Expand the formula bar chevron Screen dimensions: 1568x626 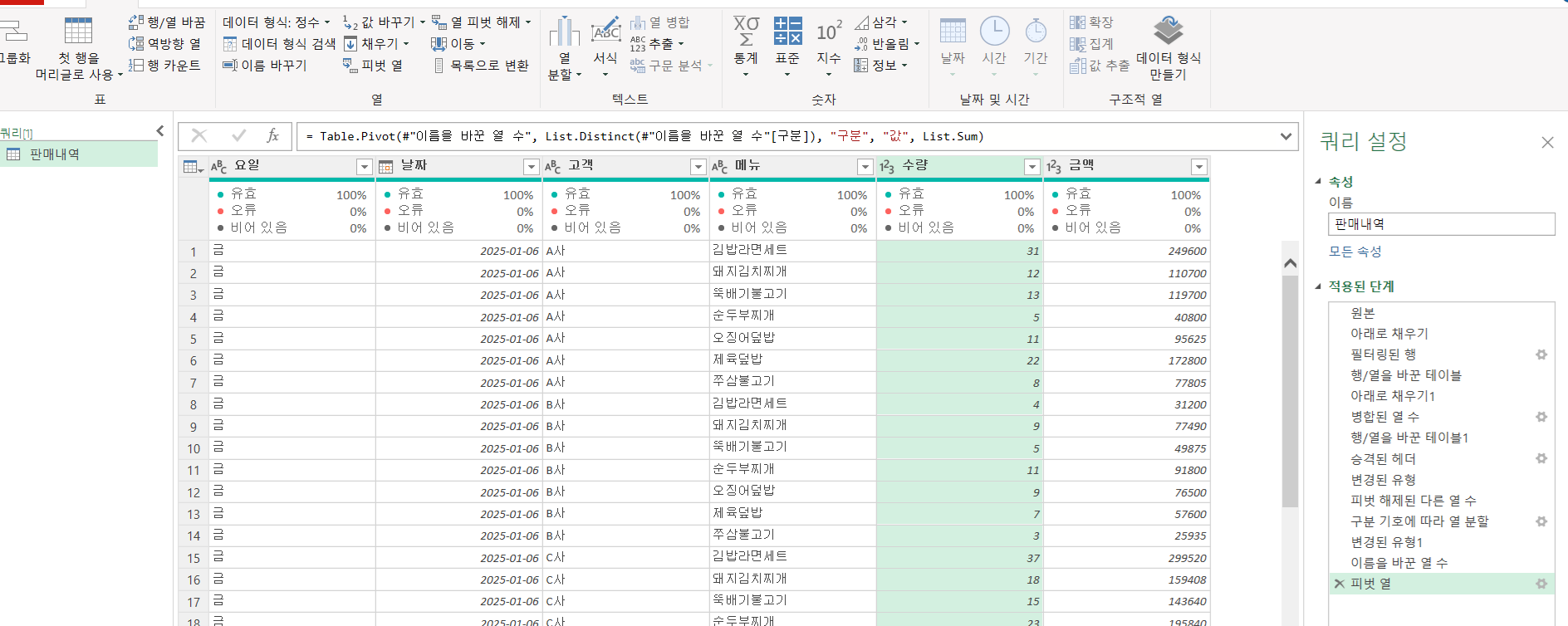pyautogui.click(x=1286, y=136)
